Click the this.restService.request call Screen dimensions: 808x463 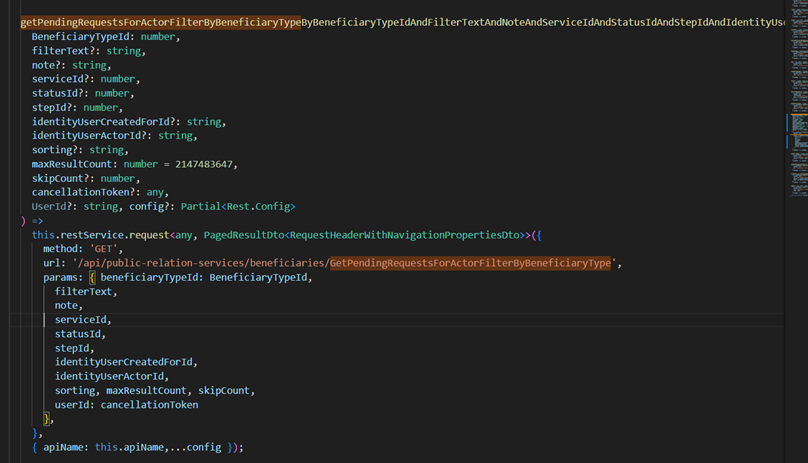coord(97,235)
